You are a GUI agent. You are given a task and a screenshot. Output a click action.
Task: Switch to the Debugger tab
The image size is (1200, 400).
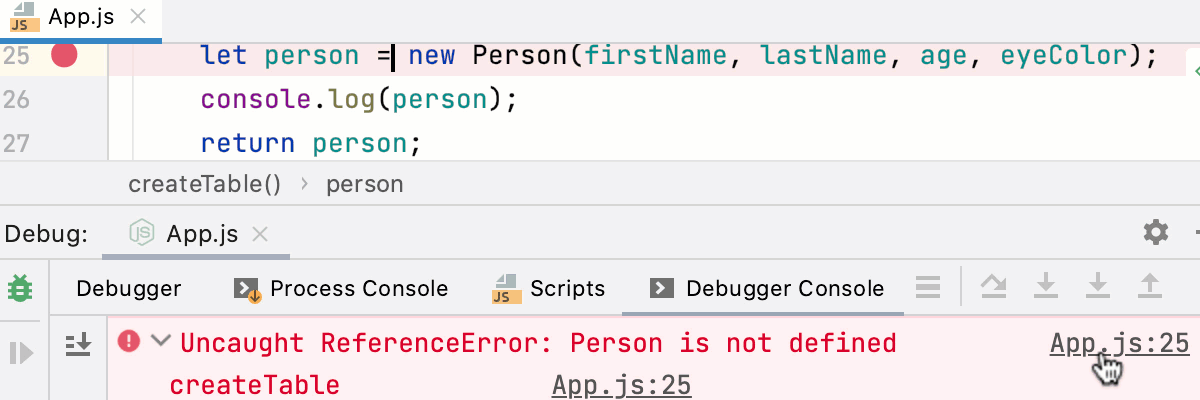pos(128,289)
